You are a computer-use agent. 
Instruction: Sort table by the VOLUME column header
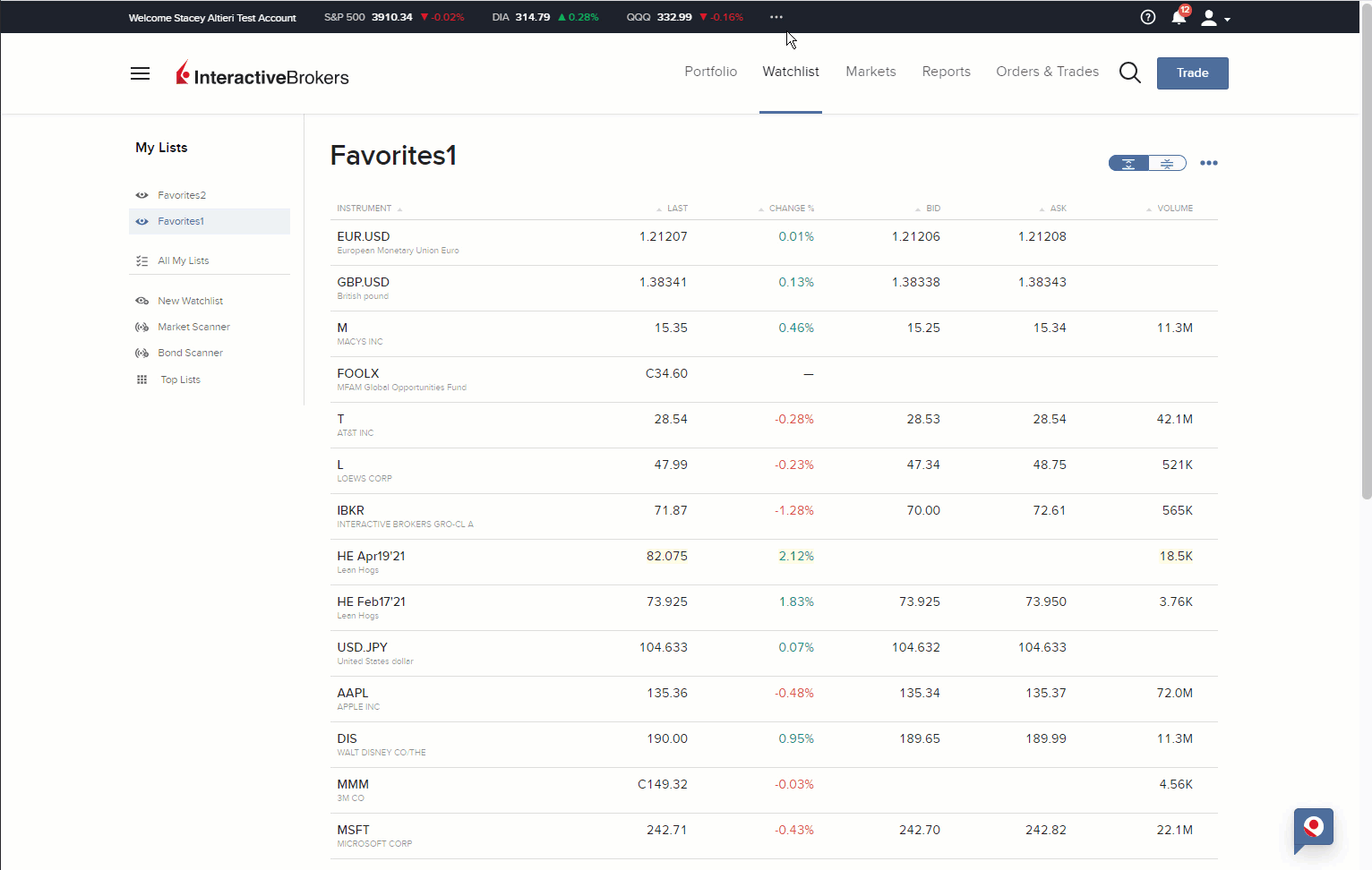[1175, 208]
